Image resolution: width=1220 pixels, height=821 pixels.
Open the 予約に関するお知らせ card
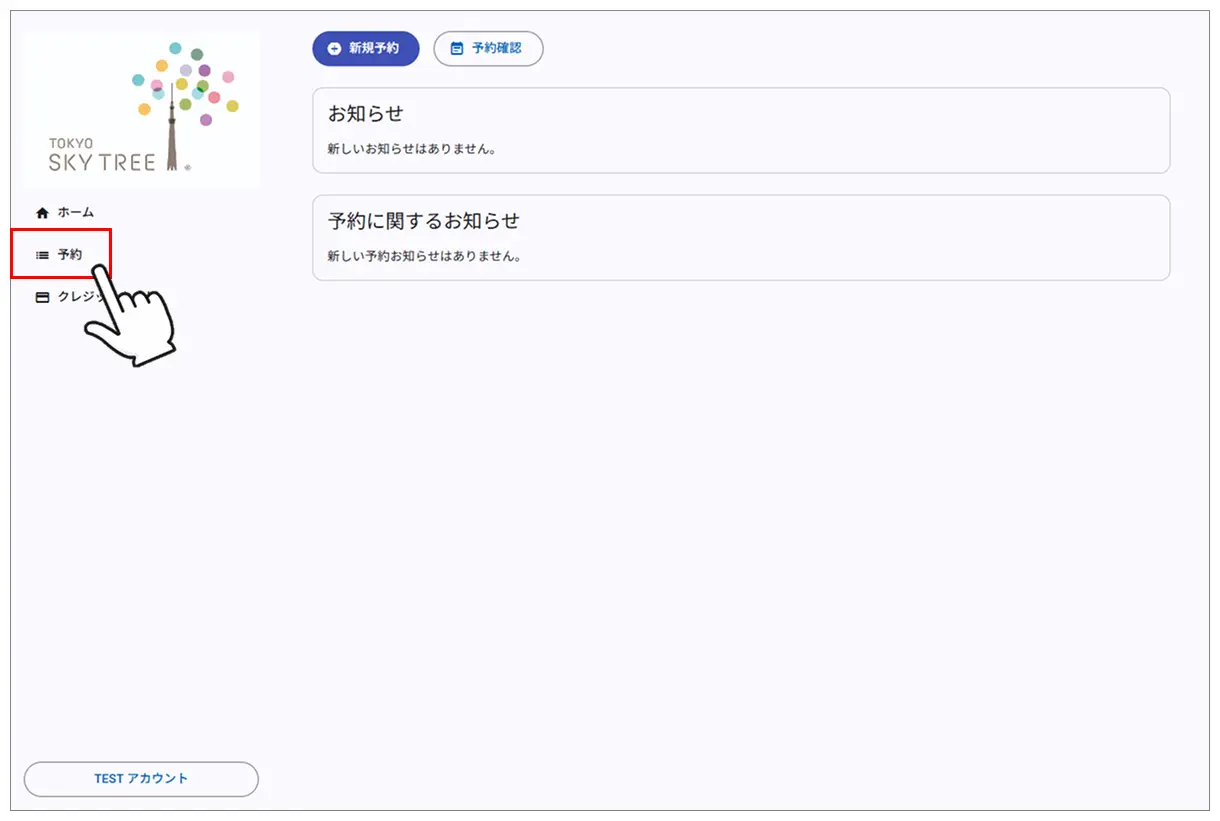[x=742, y=238]
